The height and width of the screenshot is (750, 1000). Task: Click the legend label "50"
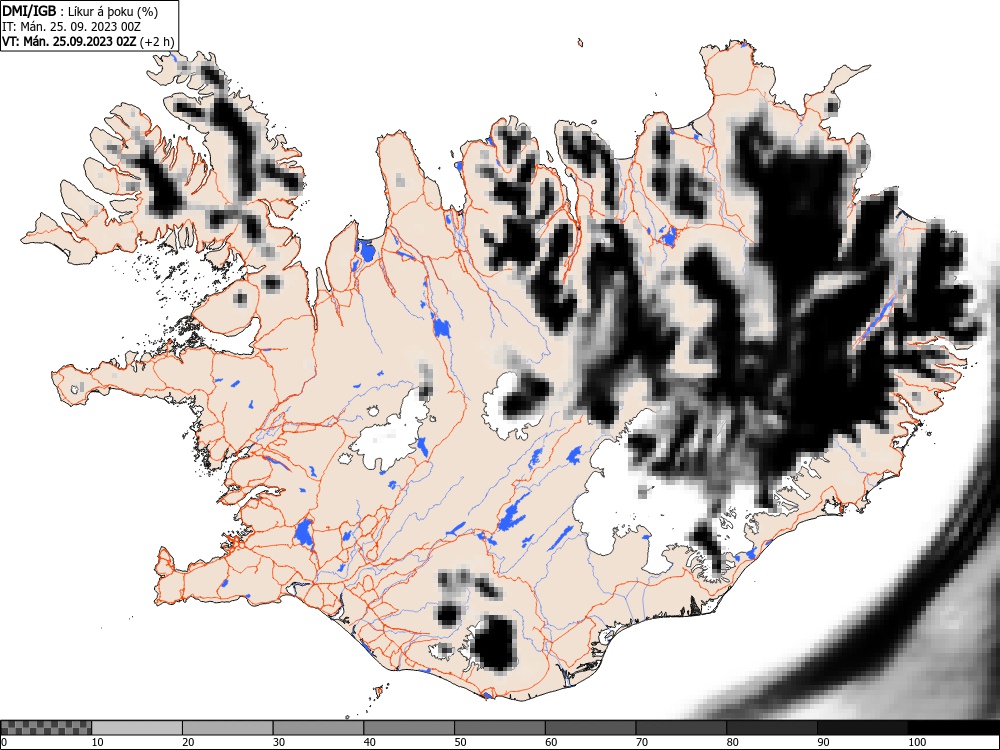click(460, 742)
